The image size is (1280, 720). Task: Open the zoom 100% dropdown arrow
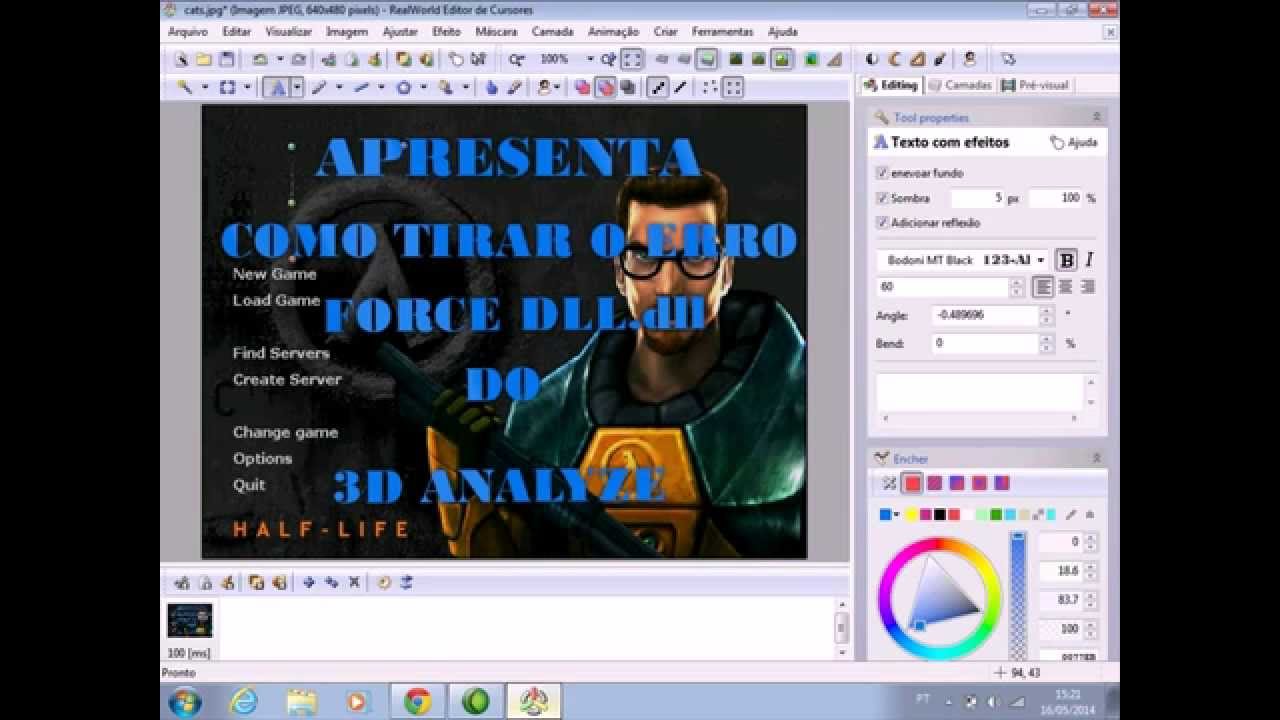pos(590,59)
